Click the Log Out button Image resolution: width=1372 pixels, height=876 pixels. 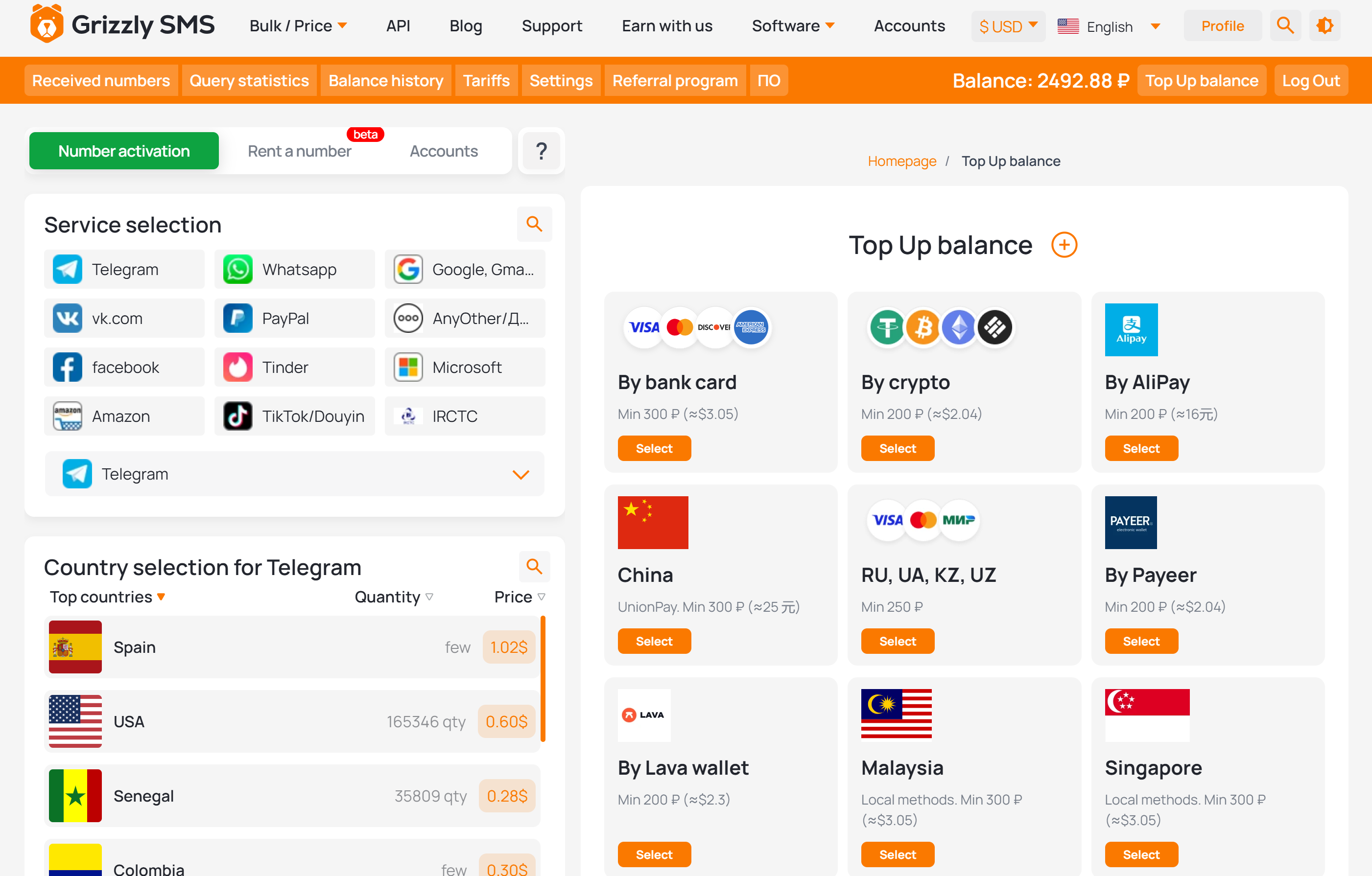tap(1310, 80)
